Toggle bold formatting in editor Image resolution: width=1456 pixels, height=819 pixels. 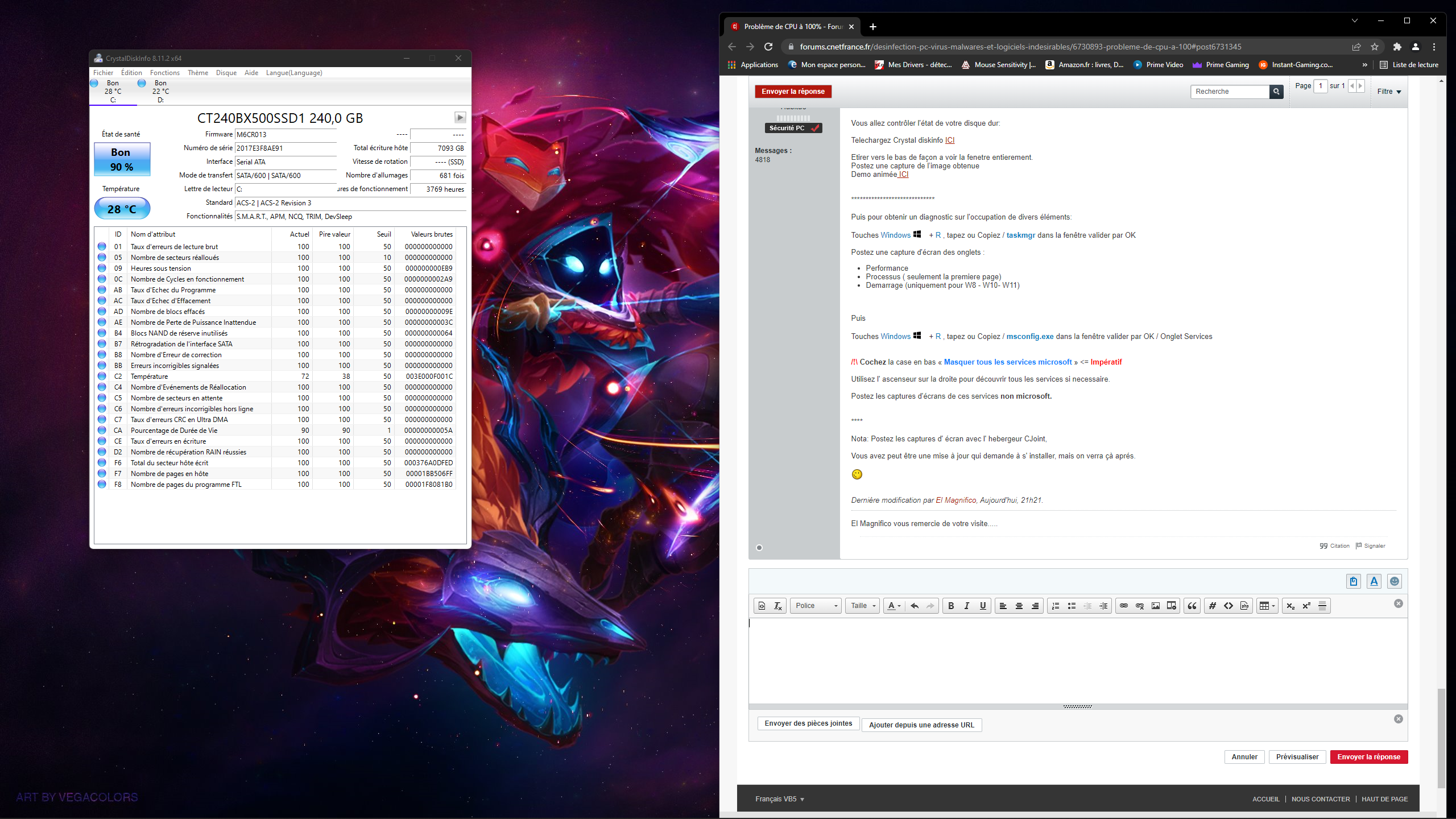tap(951, 606)
